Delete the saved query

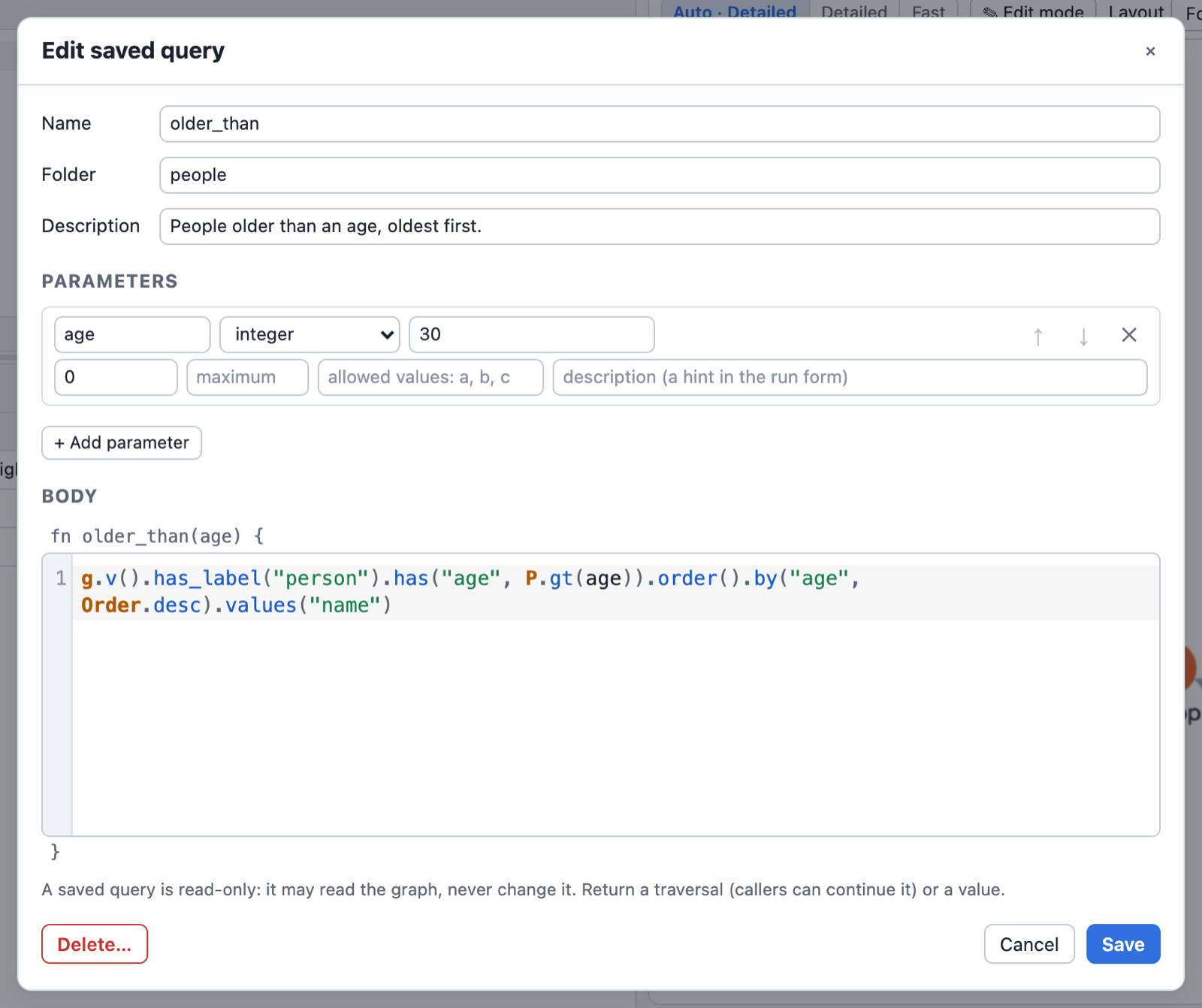coord(95,944)
